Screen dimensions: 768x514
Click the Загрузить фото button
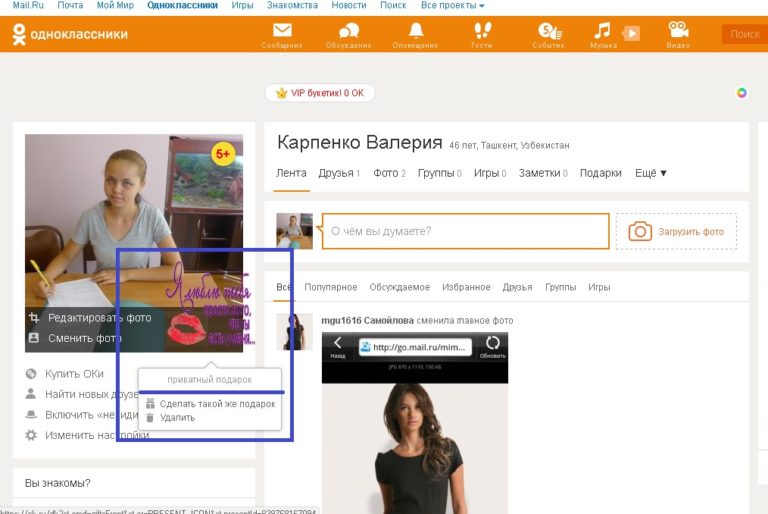click(x=676, y=231)
